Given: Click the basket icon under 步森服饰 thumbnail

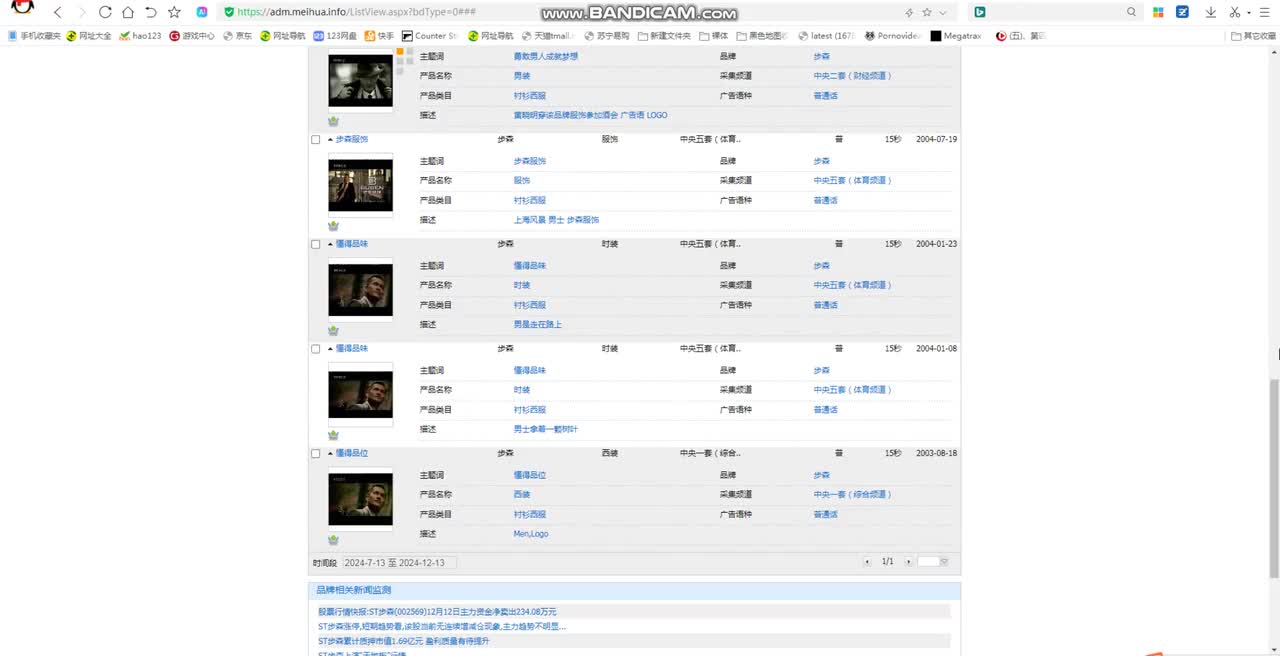Looking at the screenshot, I should click(x=333, y=226).
